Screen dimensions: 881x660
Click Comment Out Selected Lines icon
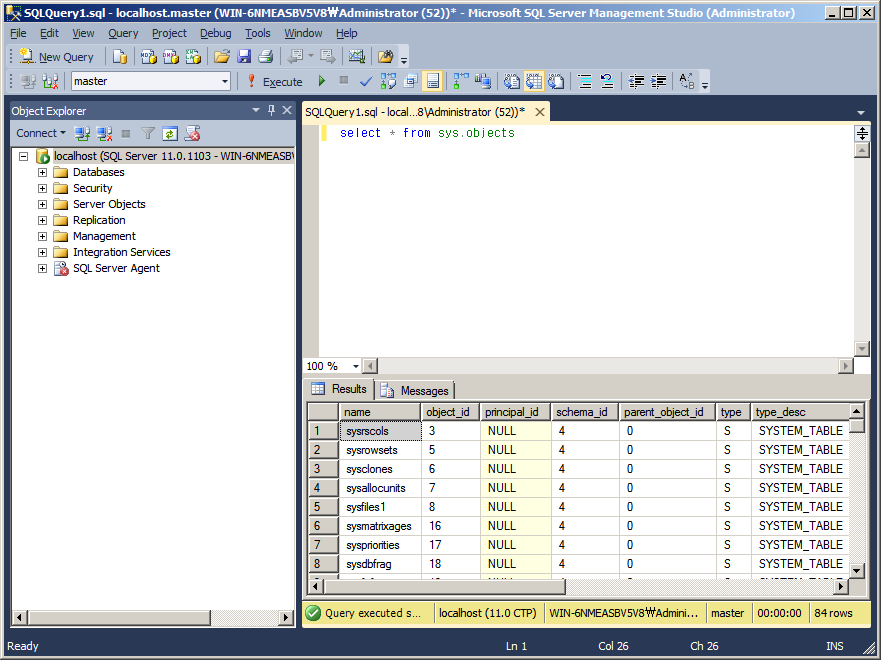pos(585,81)
